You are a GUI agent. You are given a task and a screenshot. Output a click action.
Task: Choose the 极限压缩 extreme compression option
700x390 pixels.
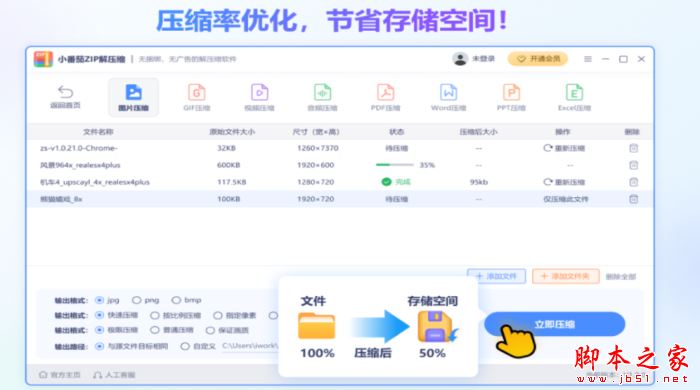tap(100, 330)
